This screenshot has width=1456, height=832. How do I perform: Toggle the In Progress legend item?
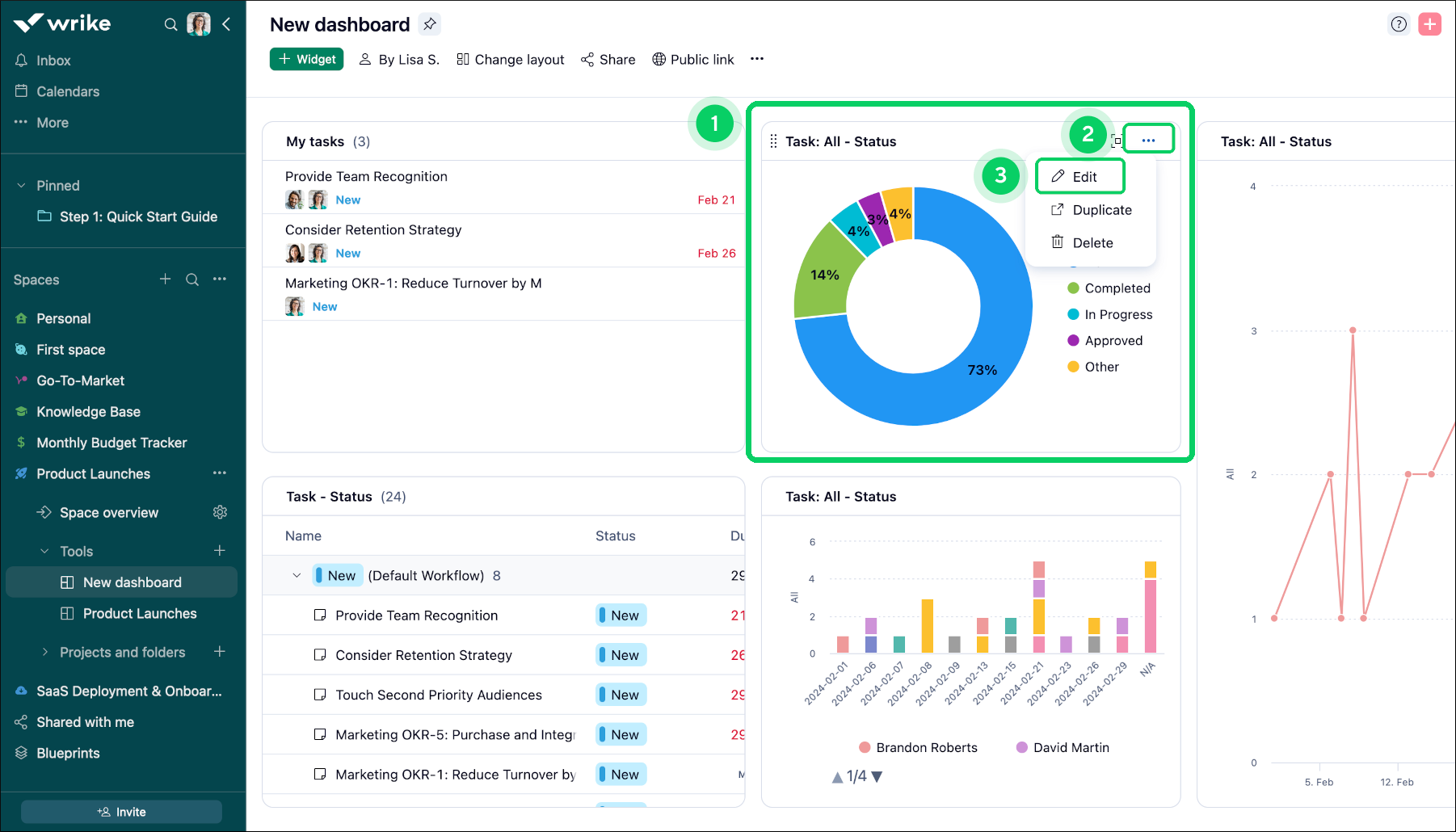1118,314
